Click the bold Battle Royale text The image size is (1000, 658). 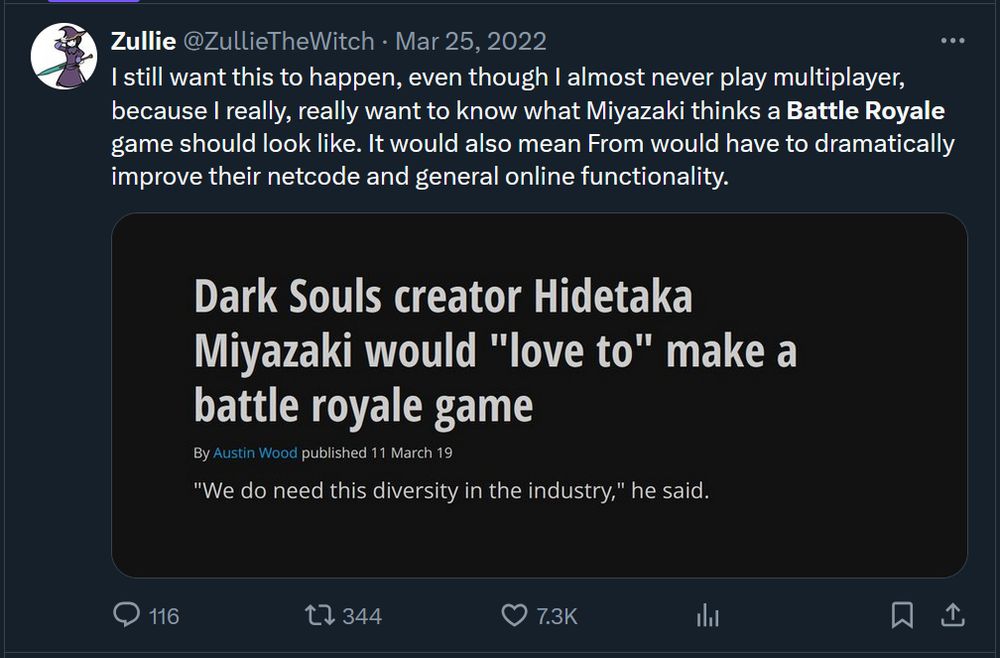tap(865, 110)
